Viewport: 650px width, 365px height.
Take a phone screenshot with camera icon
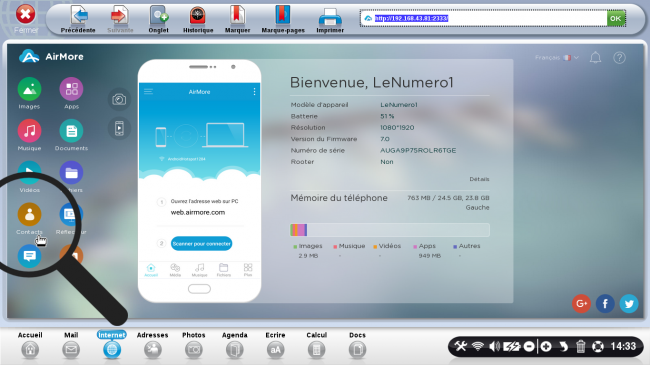point(119,100)
